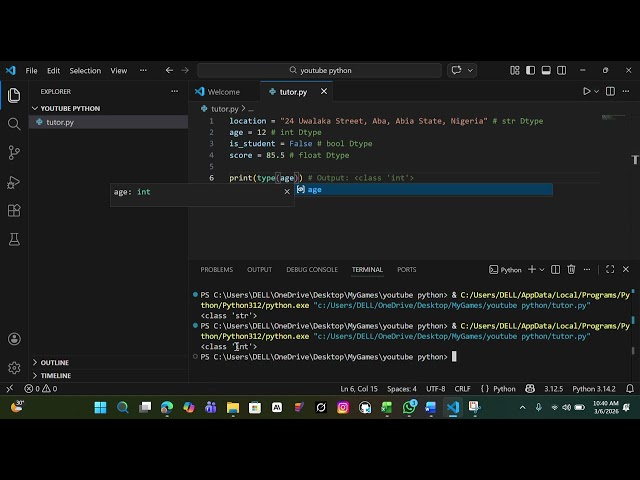
Task: Open the editor More Actions menu
Action: pos(626,91)
